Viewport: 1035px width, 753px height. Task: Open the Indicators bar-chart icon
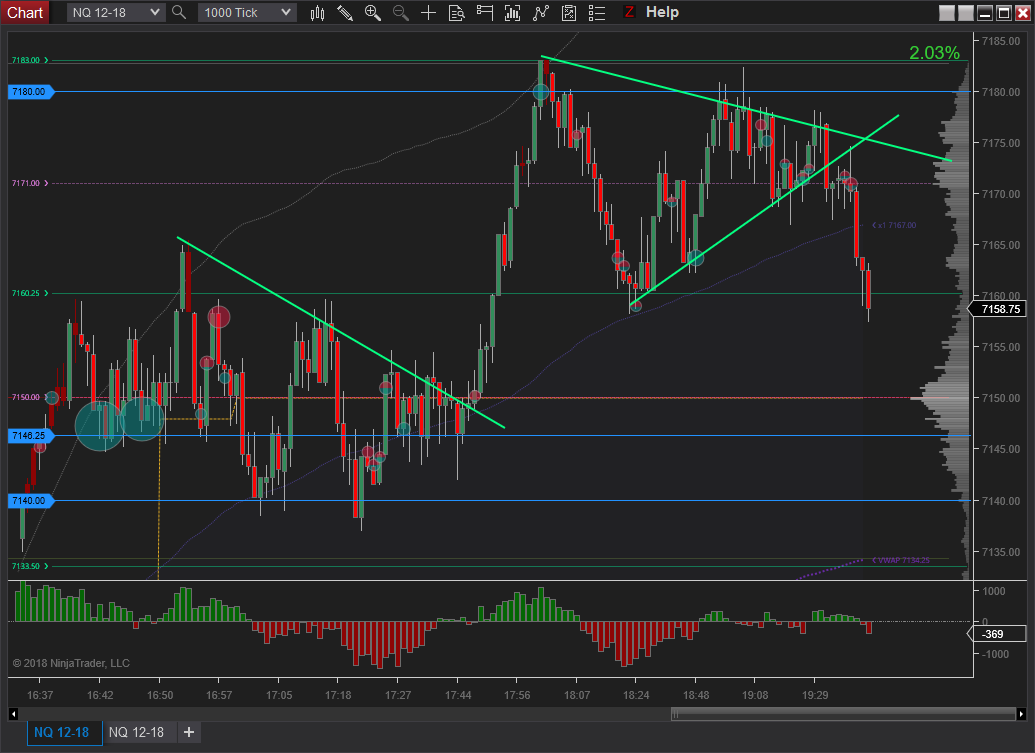(x=512, y=13)
